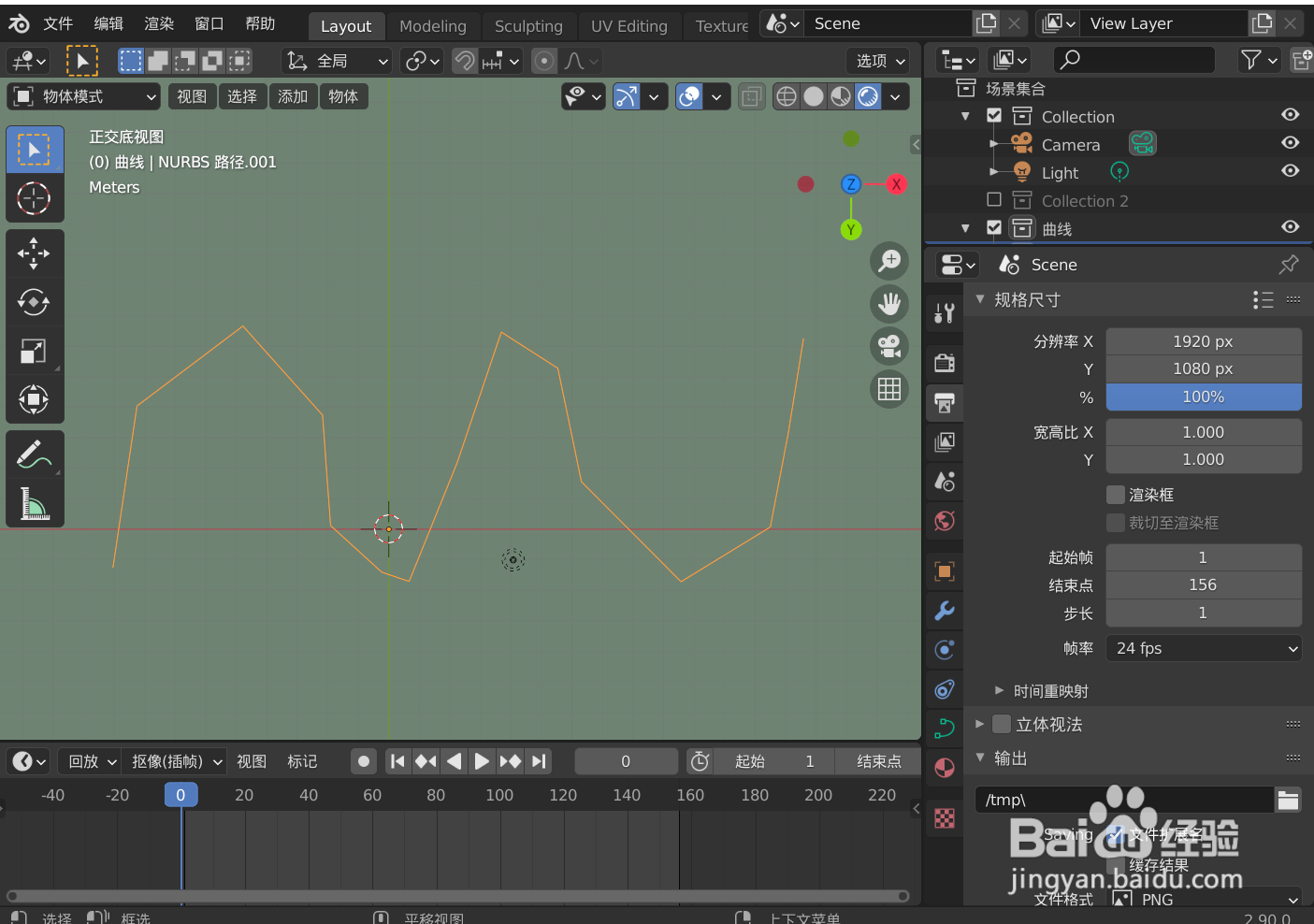
Task: Switch to the Modeling workspace tab
Action: [433, 25]
